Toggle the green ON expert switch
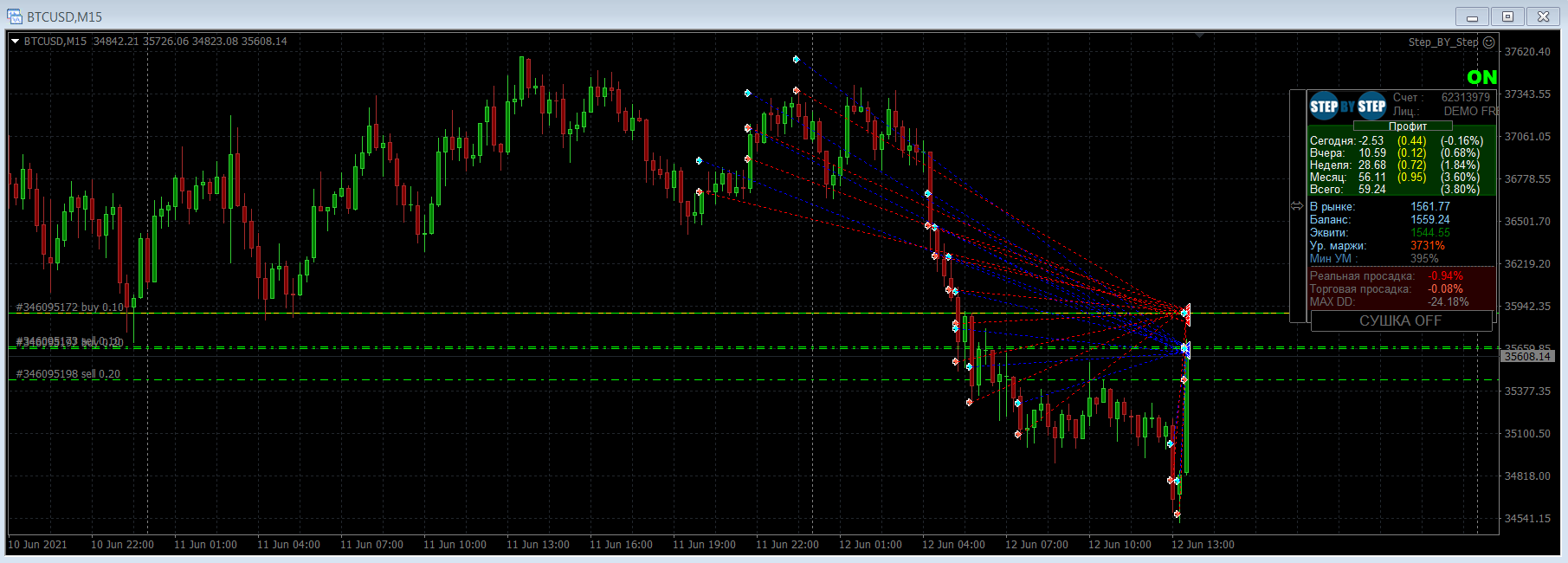This screenshot has width=1568, height=563. point(1481,78)
